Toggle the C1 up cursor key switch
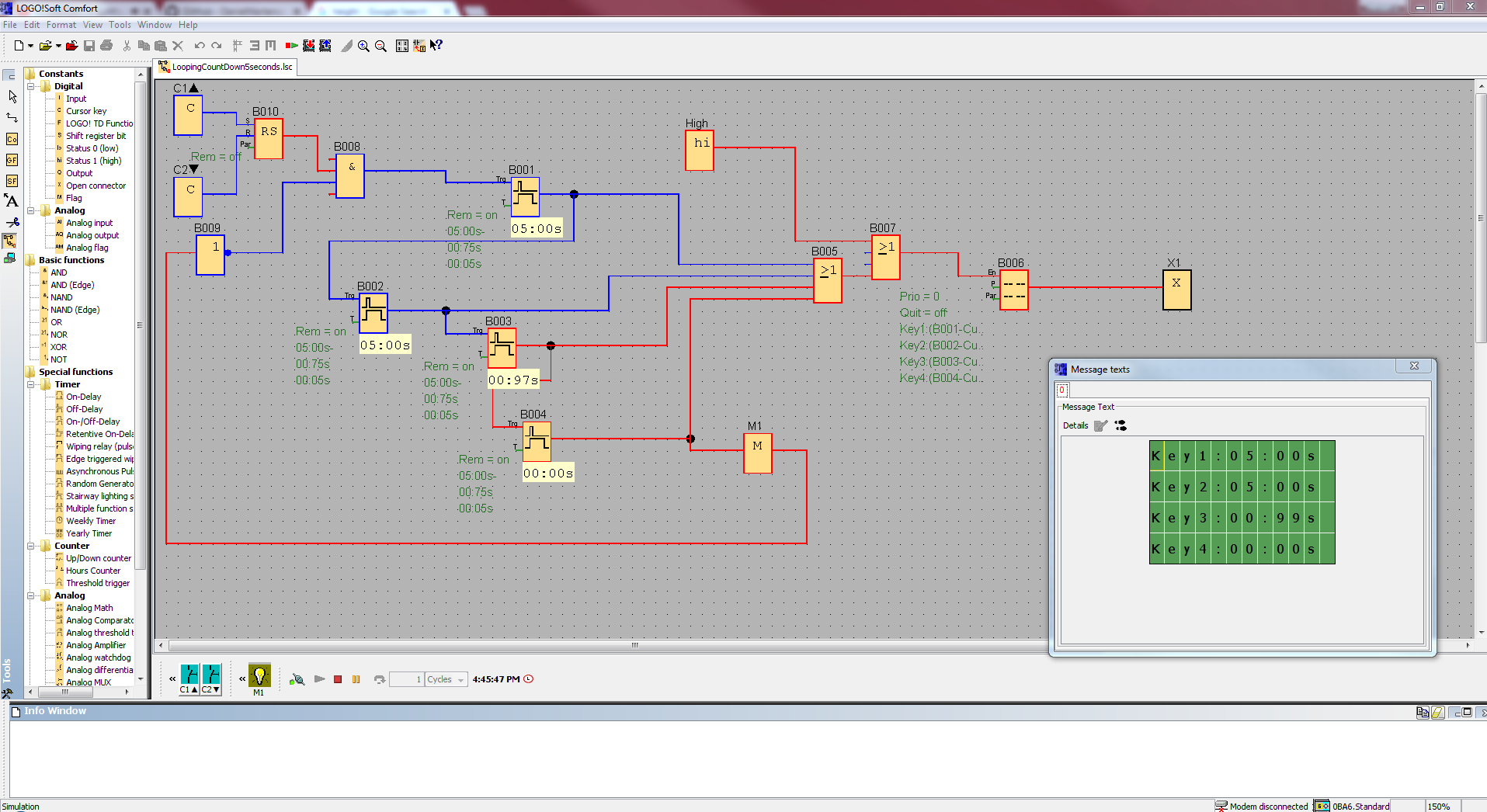 [189, 677]
